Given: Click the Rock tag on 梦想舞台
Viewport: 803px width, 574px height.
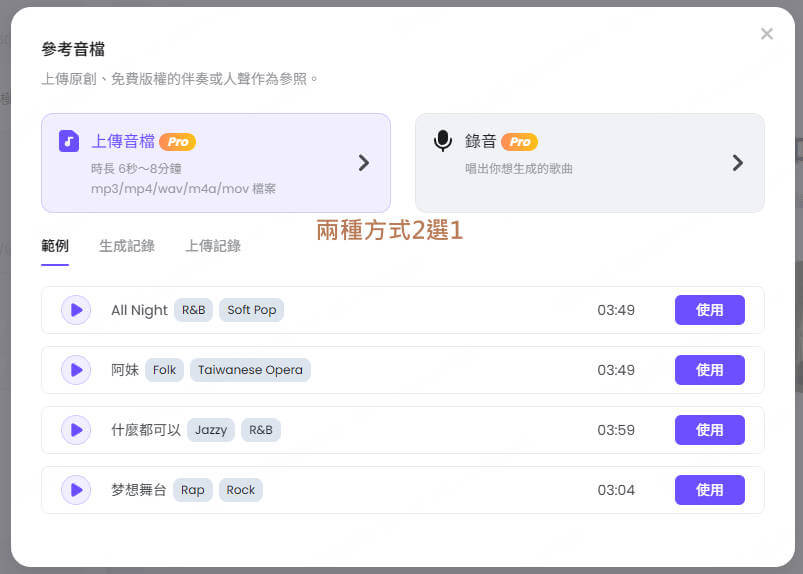Looking at the screenshot, I should [241, 490].
